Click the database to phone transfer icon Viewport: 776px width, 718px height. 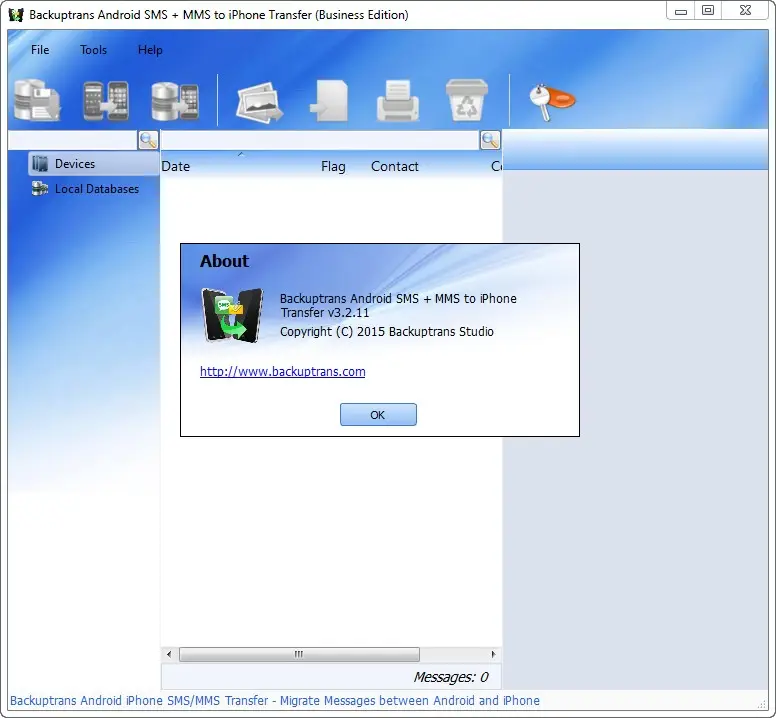click(x=175, y=100)
